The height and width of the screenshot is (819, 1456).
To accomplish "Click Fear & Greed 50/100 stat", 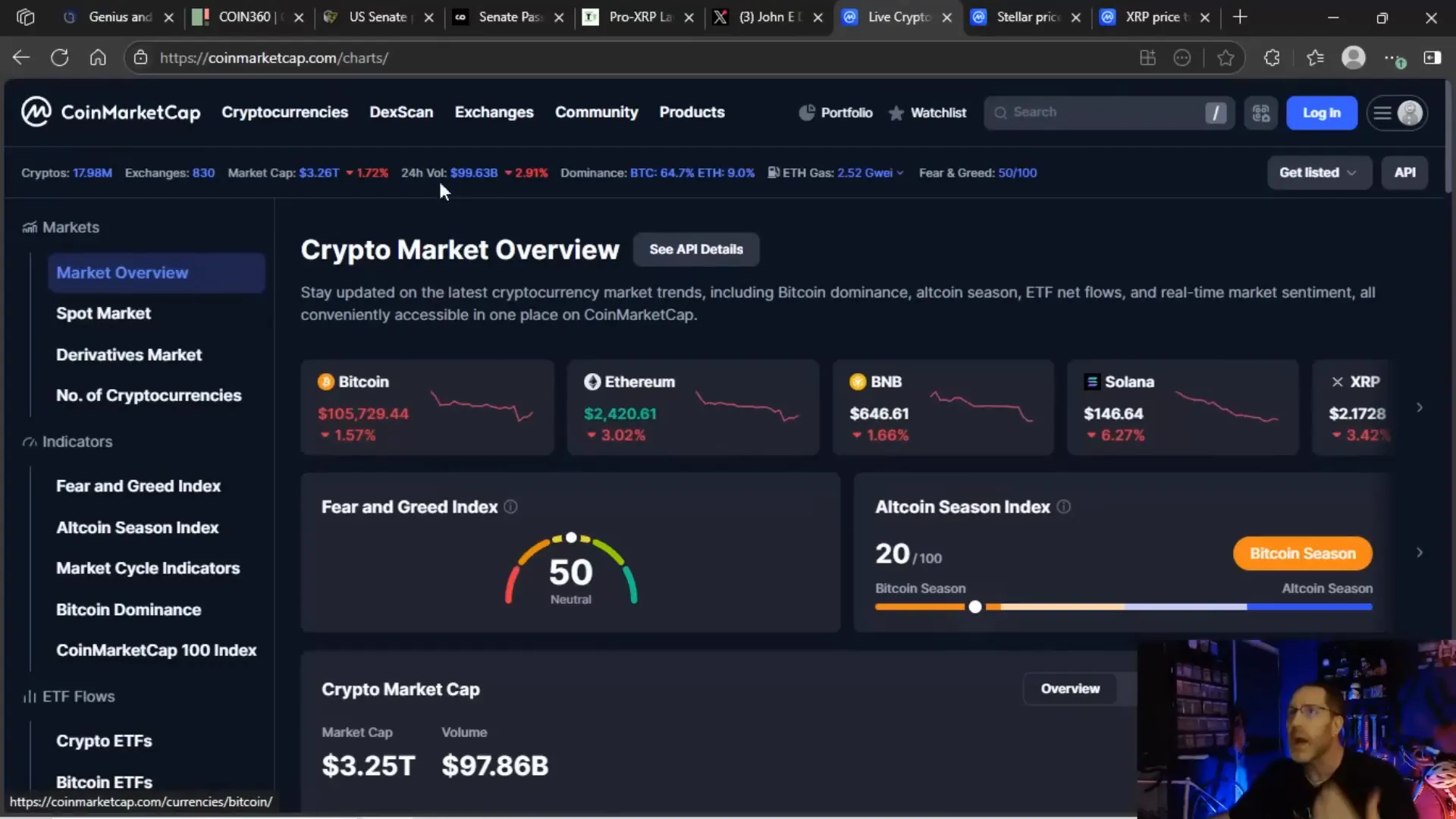I will [x=977, y=173].
